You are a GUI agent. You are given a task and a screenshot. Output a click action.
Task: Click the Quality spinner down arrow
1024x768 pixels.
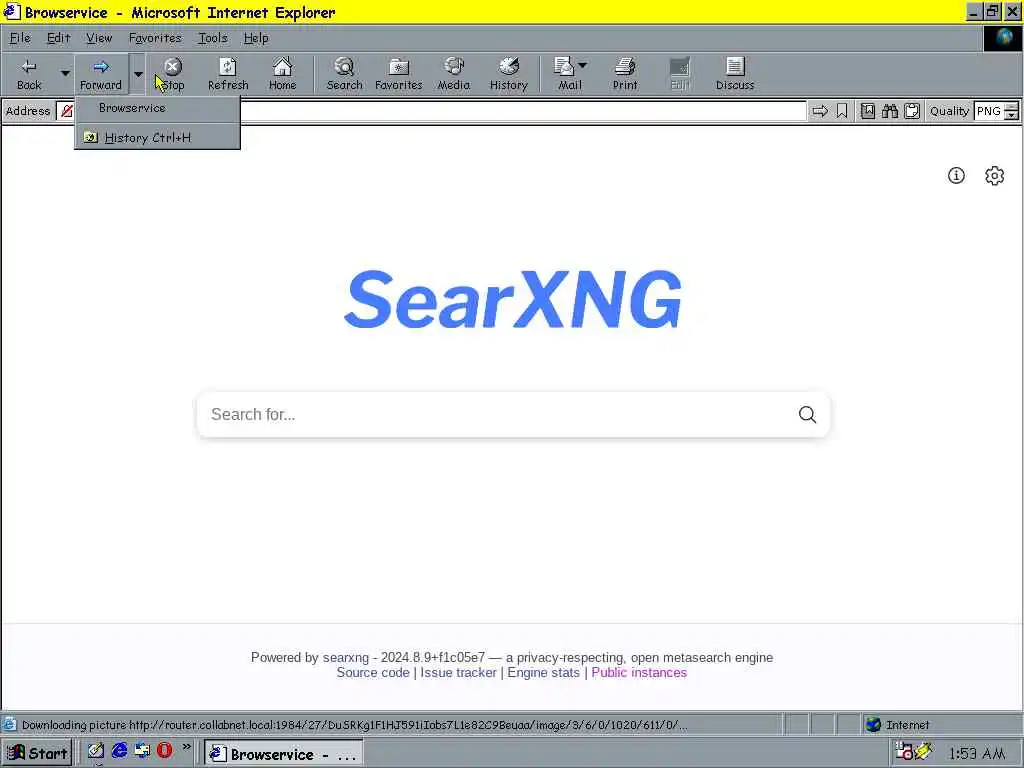1012,116
